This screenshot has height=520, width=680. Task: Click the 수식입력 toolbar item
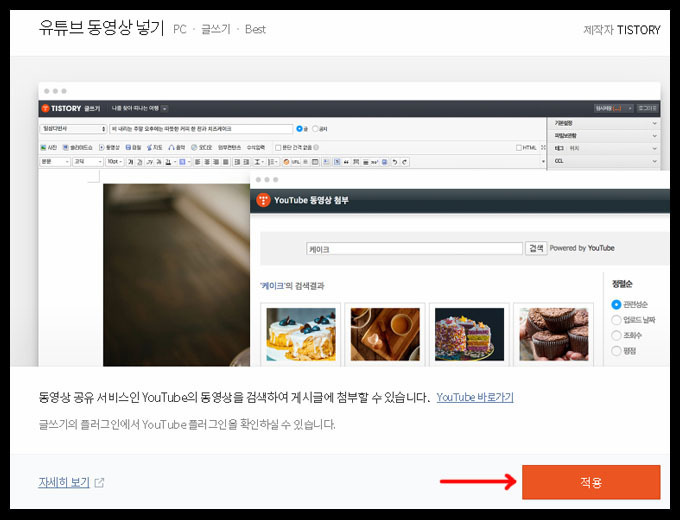coord(255,147)
